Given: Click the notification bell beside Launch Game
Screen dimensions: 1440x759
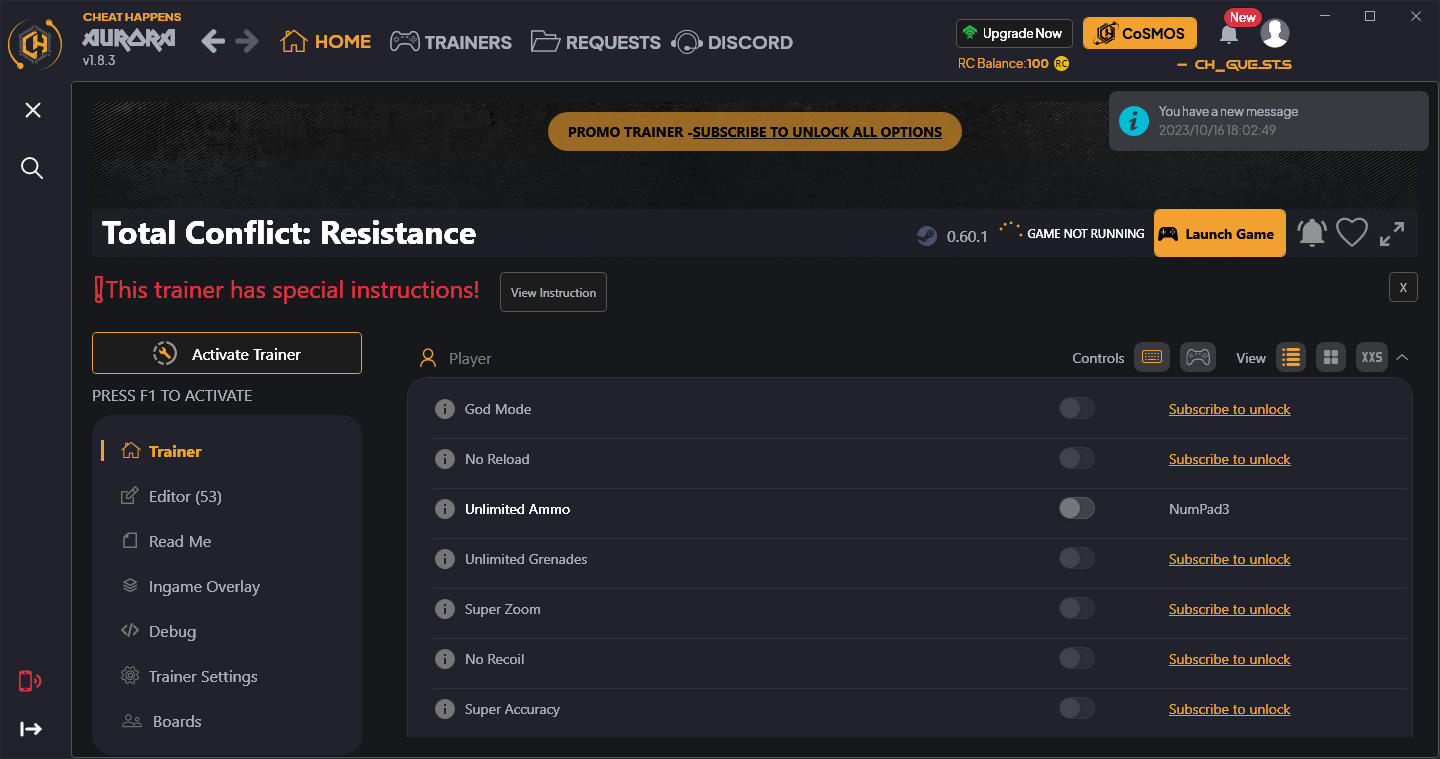Looking at the screenshot, I should click(1312, 232).
